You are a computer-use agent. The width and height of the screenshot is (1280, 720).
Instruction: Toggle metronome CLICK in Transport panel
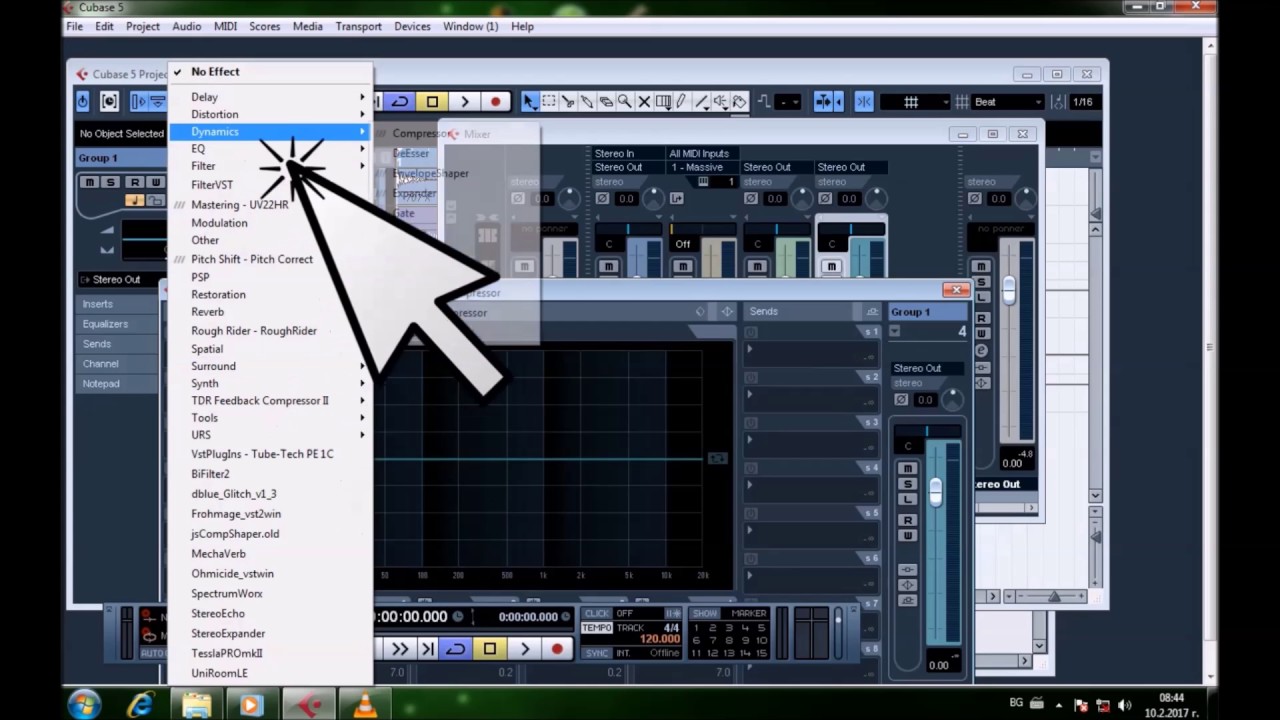(x=597, y=613)
